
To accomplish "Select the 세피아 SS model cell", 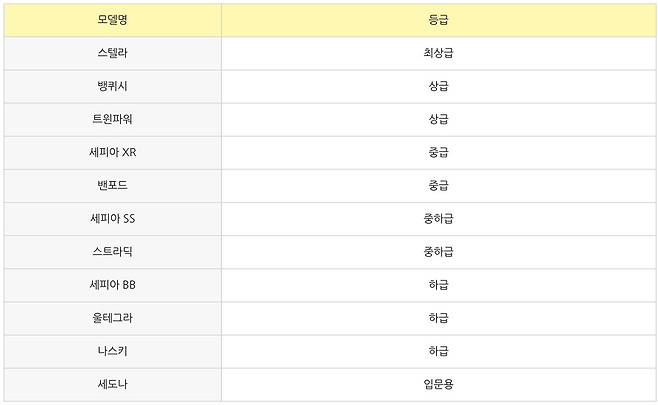I will point(112,218).
